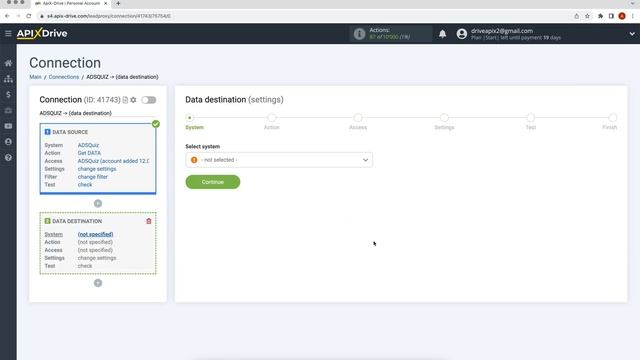Open the connections sitemap icon in the sidebar
Viewport: 640px width, 360px height.
tap(8, 79)
